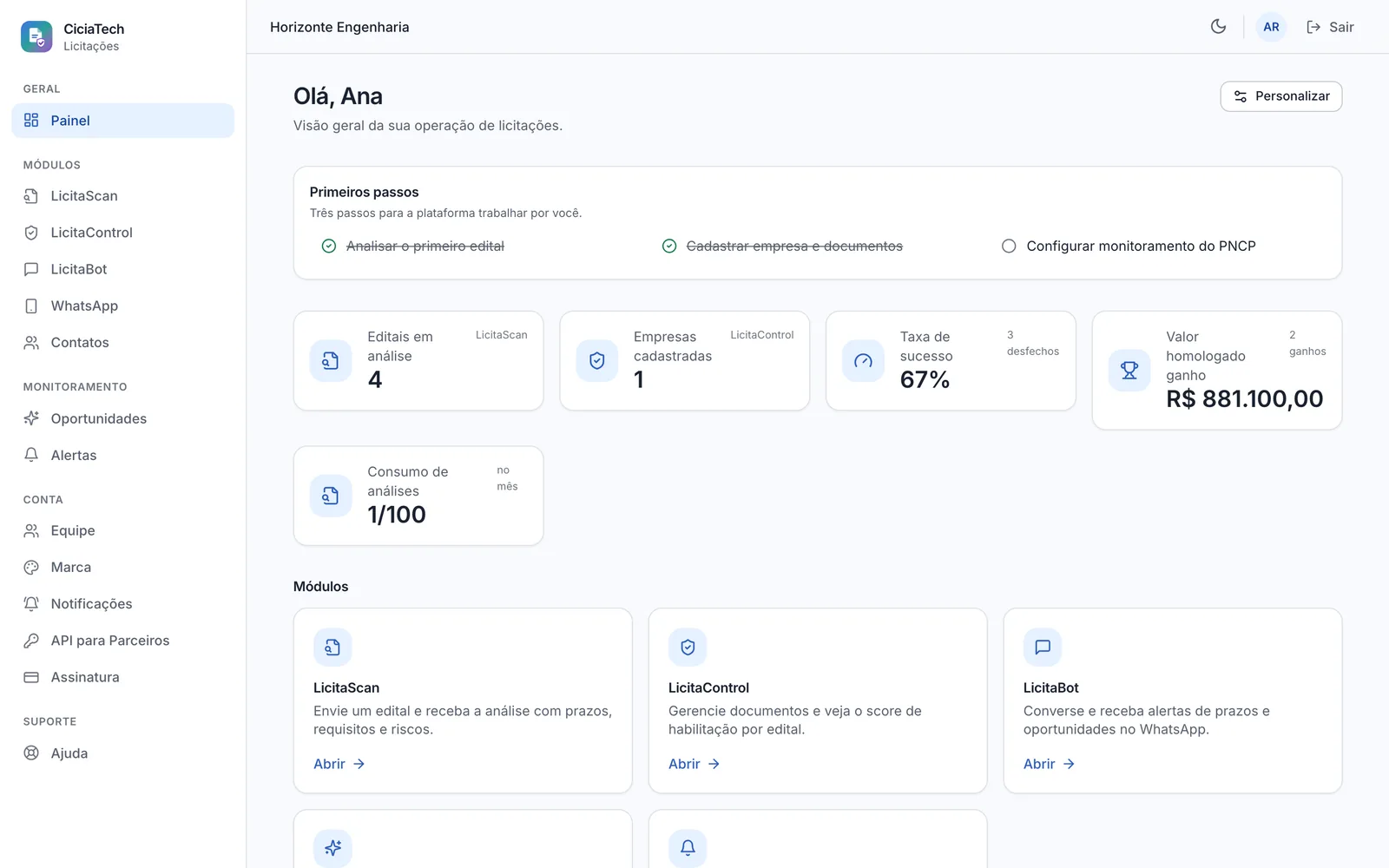Screen dimensions: 1389x868
Task: Click the Marca palette icon
Action: point(31,568)
